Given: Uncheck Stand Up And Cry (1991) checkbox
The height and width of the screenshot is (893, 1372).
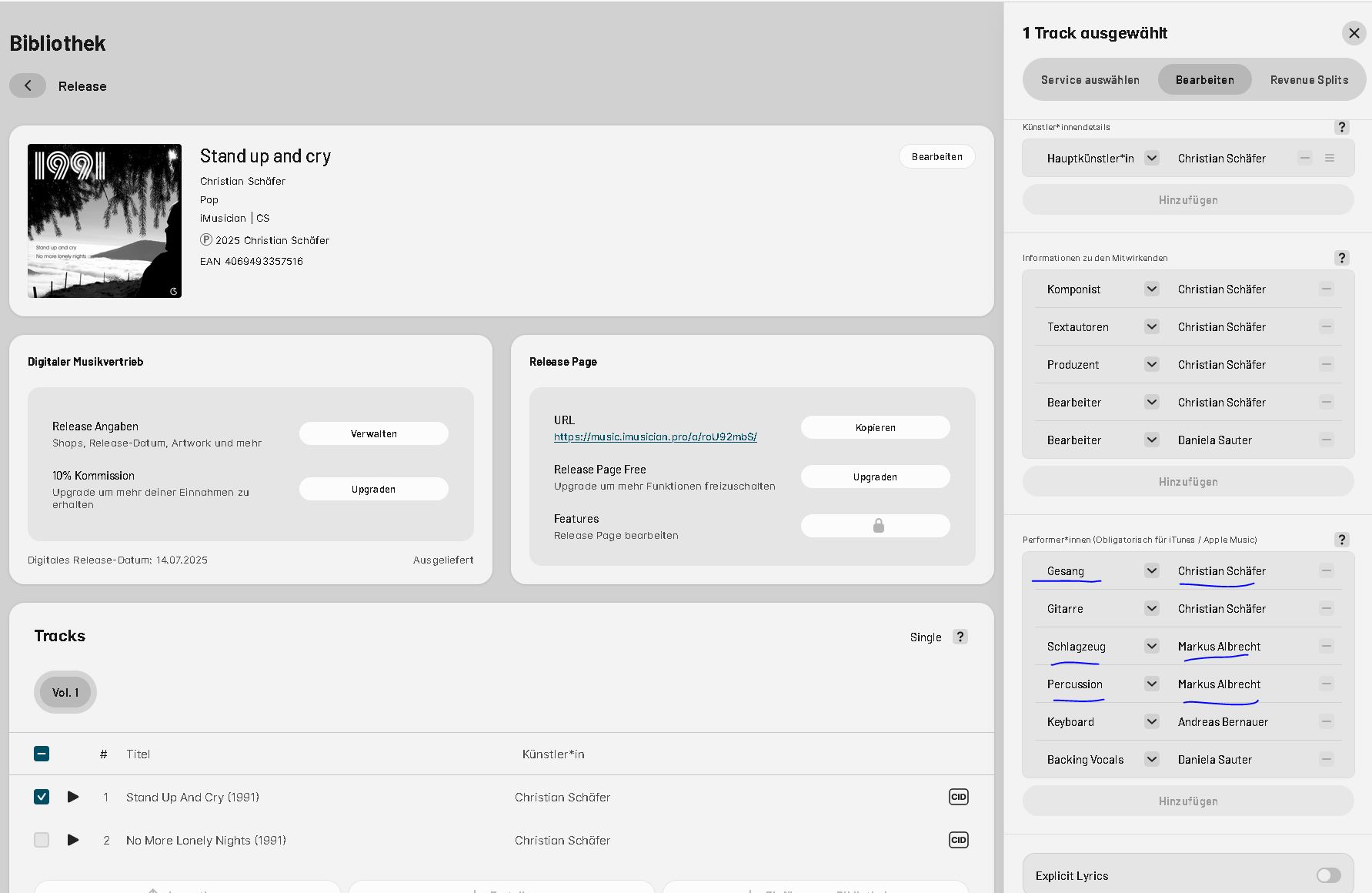Looking at the screenshot, I should (x=42, y=797).
